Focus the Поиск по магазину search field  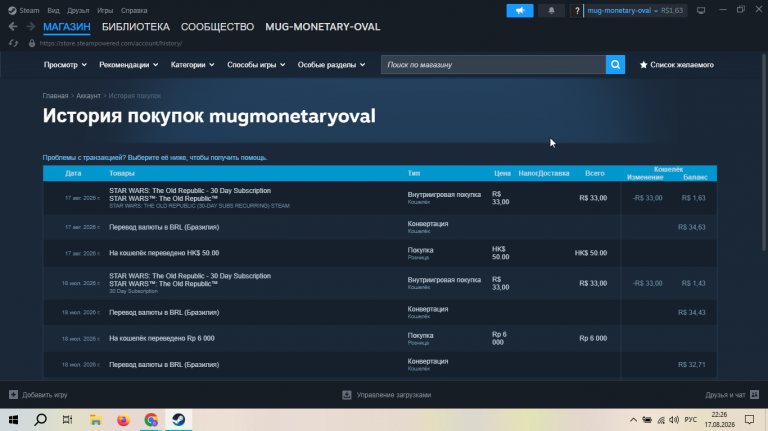(x=493, y=65)
